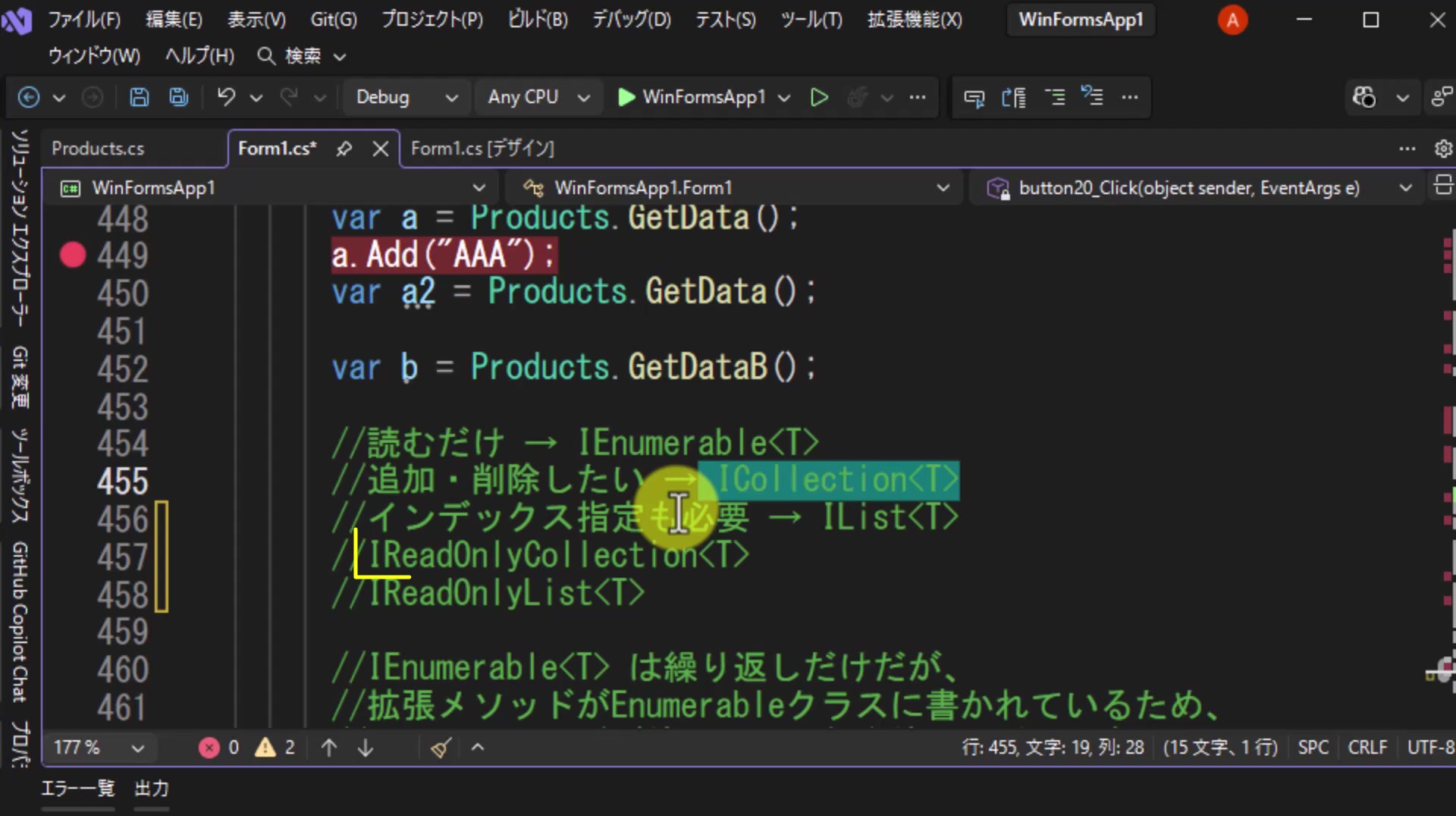The width and height of the screenshot is (1456, 816).
Task: Open the デバッグ(D) menu
Action: pyautogui.click(x=631, y=20)
